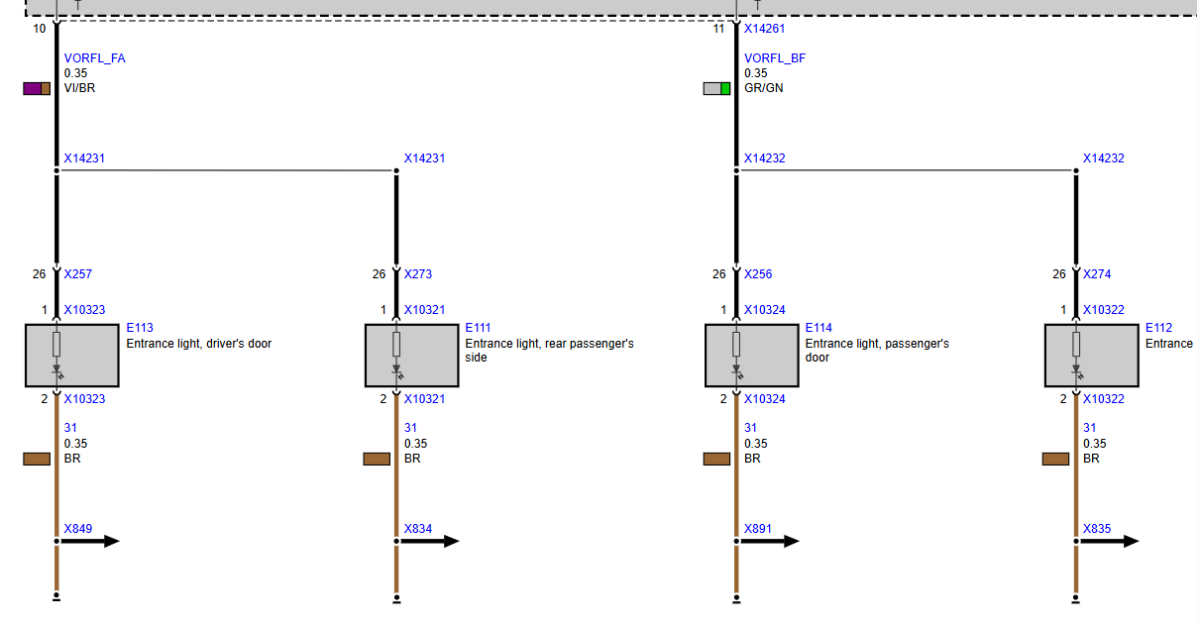Viewport: 1200px width, 624px height.
Task: Select the E114 passenger's door light component box
Action: pyautogui.click(x=751, y=355)
